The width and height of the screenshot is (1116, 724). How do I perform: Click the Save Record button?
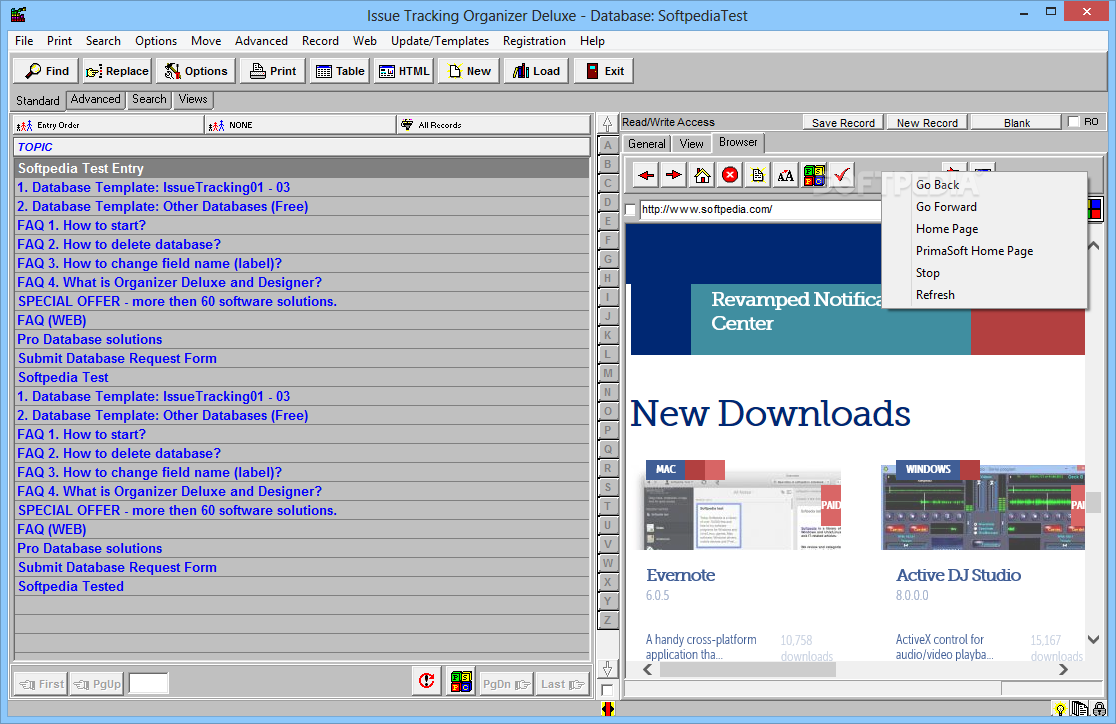pyautogui.click(x=843, y=122)
